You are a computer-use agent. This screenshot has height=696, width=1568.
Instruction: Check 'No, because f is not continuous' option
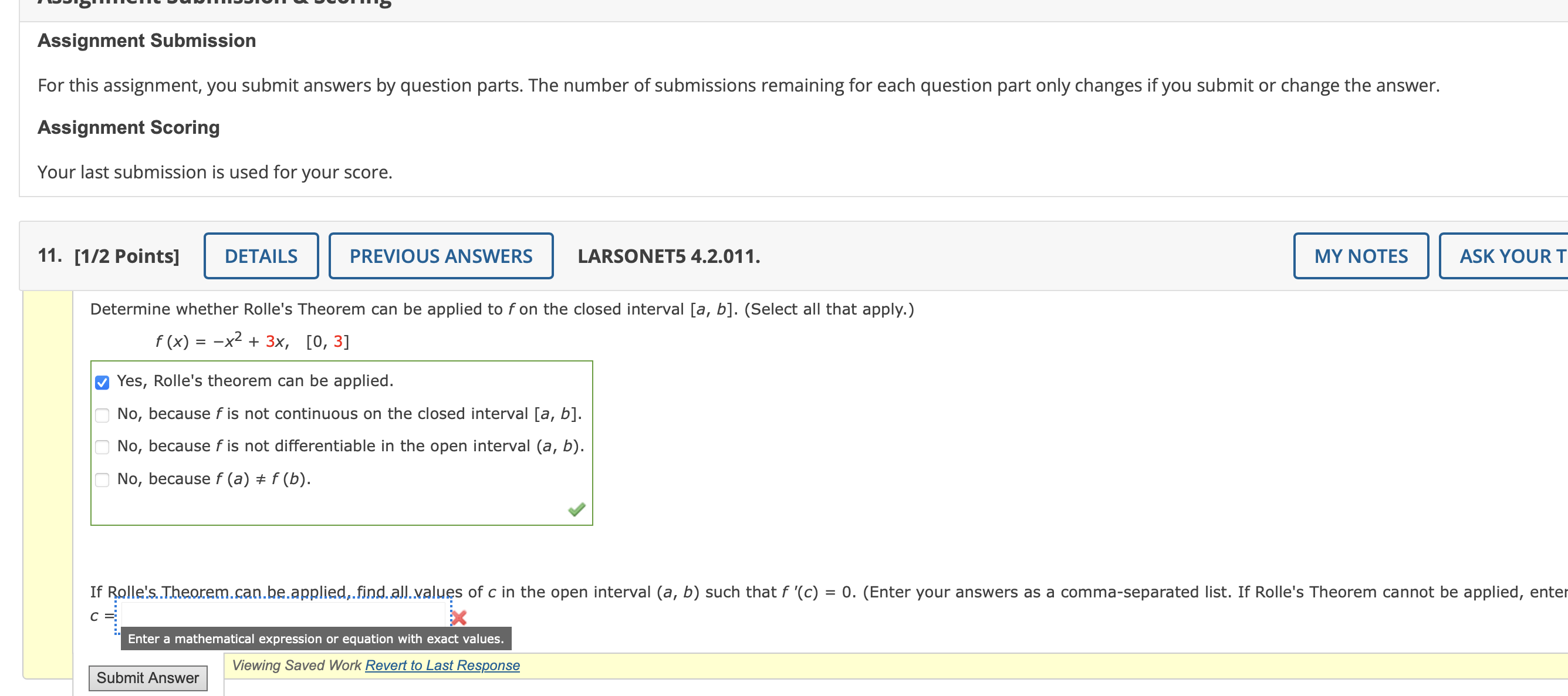point(102,415)
